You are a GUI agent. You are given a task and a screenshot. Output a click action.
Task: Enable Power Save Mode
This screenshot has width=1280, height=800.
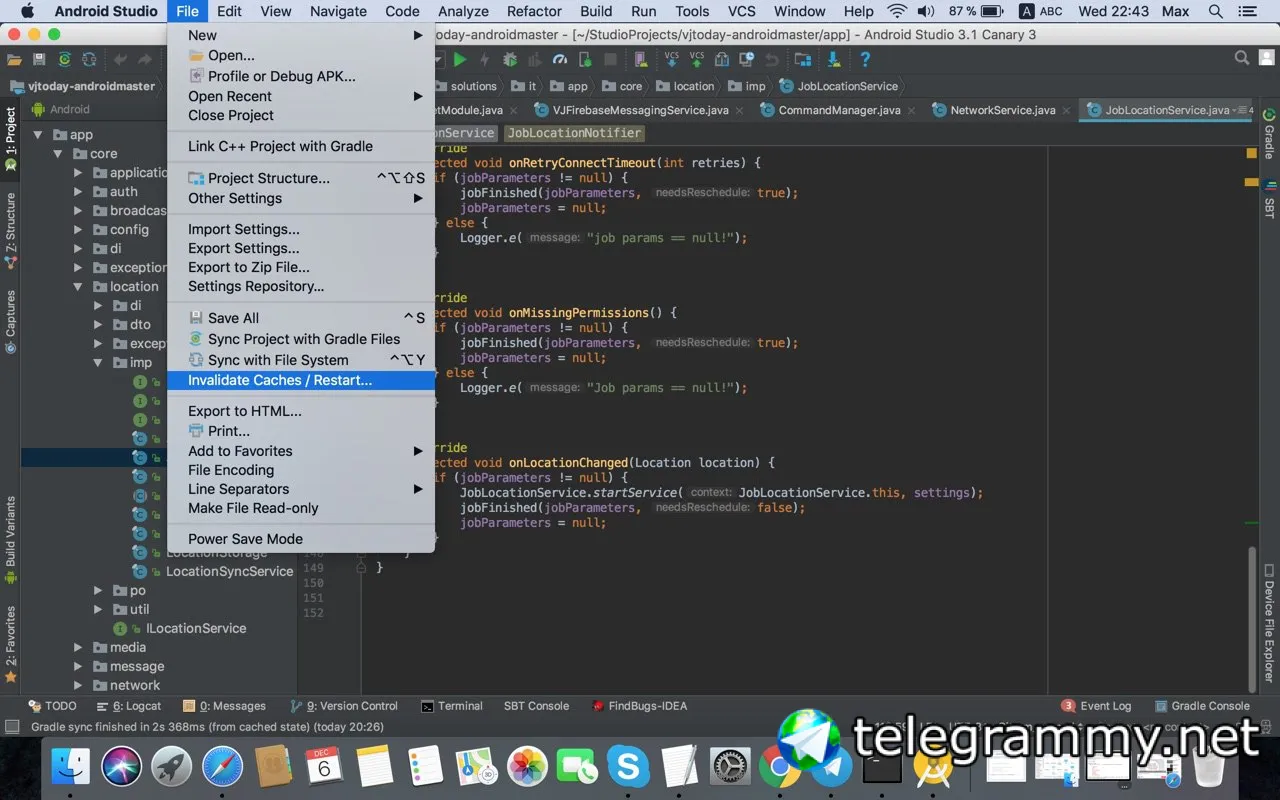(x=245, y=539)
